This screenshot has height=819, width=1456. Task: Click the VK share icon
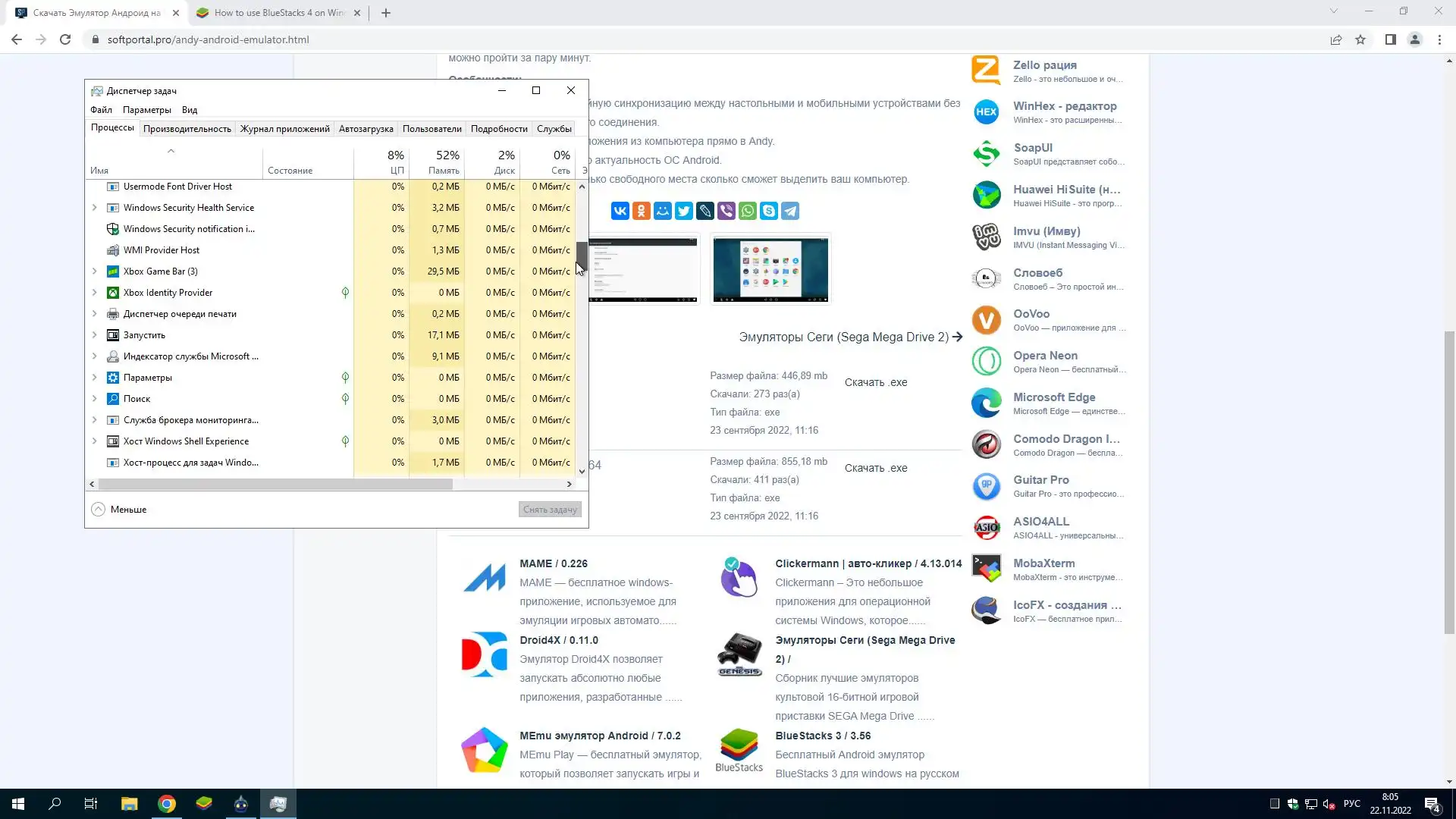620,211
